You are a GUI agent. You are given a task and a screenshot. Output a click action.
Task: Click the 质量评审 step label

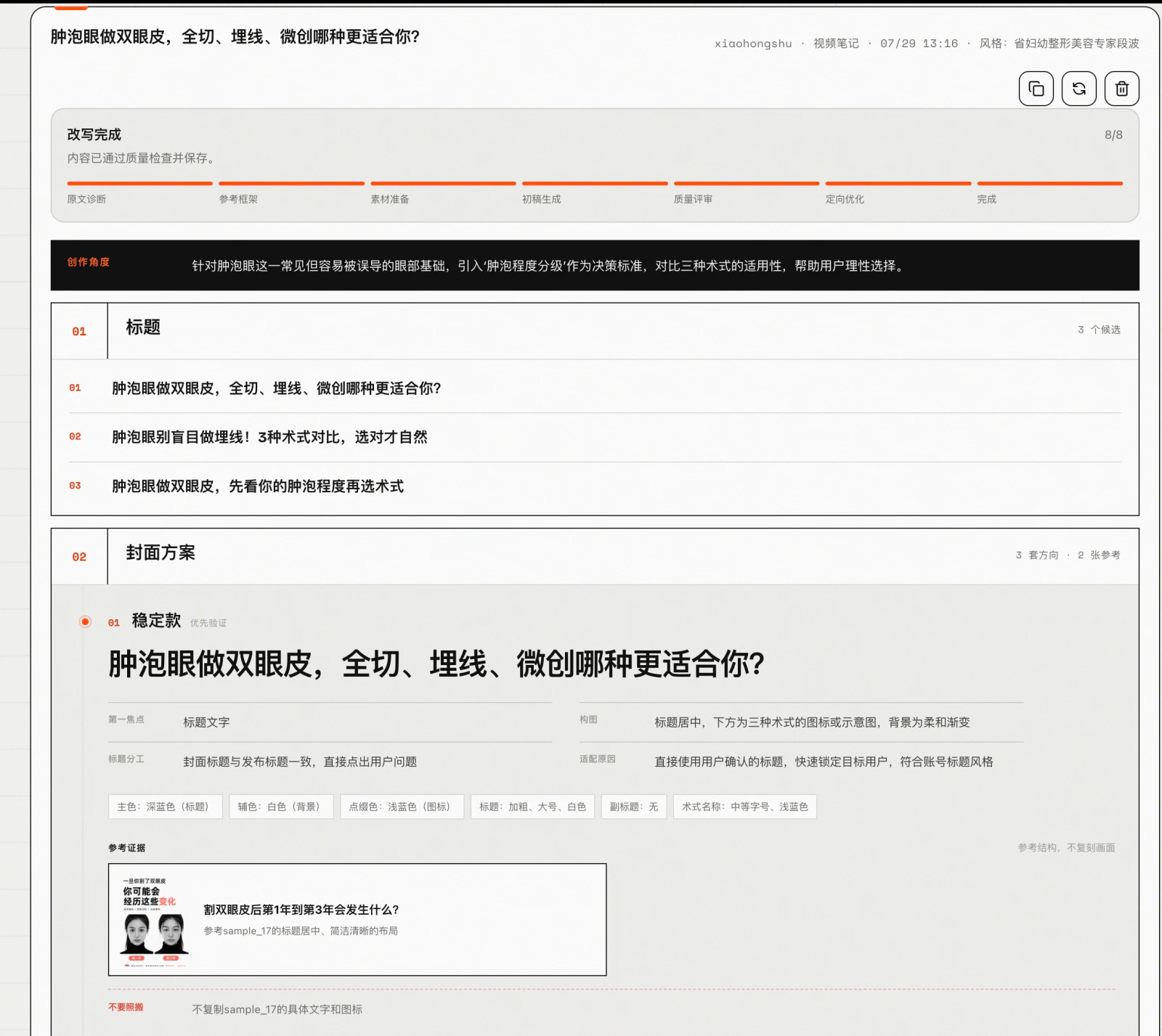click(x=693, y=199)
